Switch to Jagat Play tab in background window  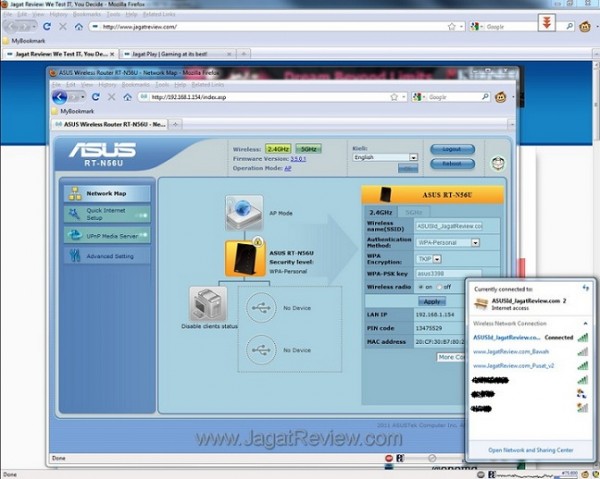[x=177, y=54]
